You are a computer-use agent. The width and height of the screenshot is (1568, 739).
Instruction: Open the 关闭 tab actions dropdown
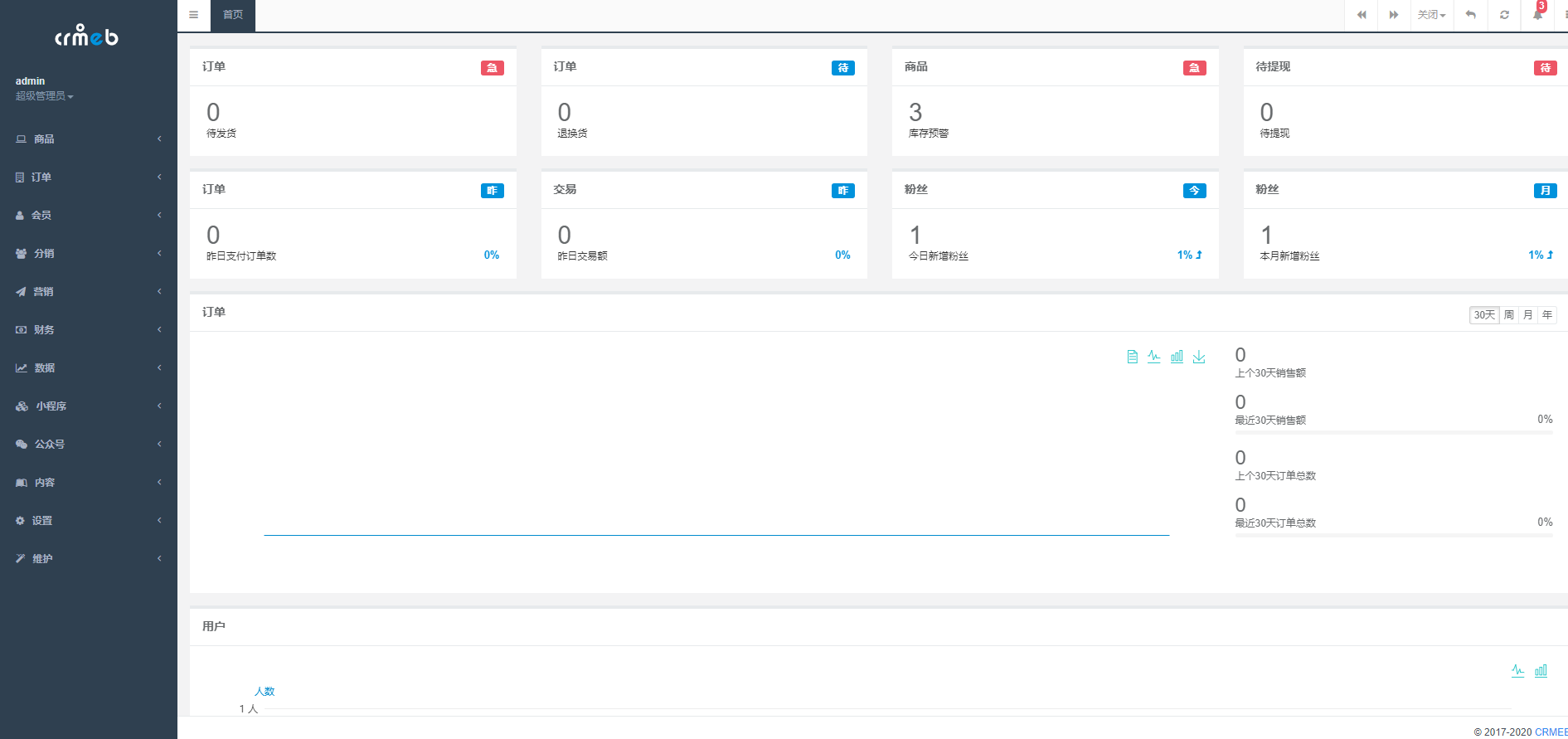click(1431, 15)
